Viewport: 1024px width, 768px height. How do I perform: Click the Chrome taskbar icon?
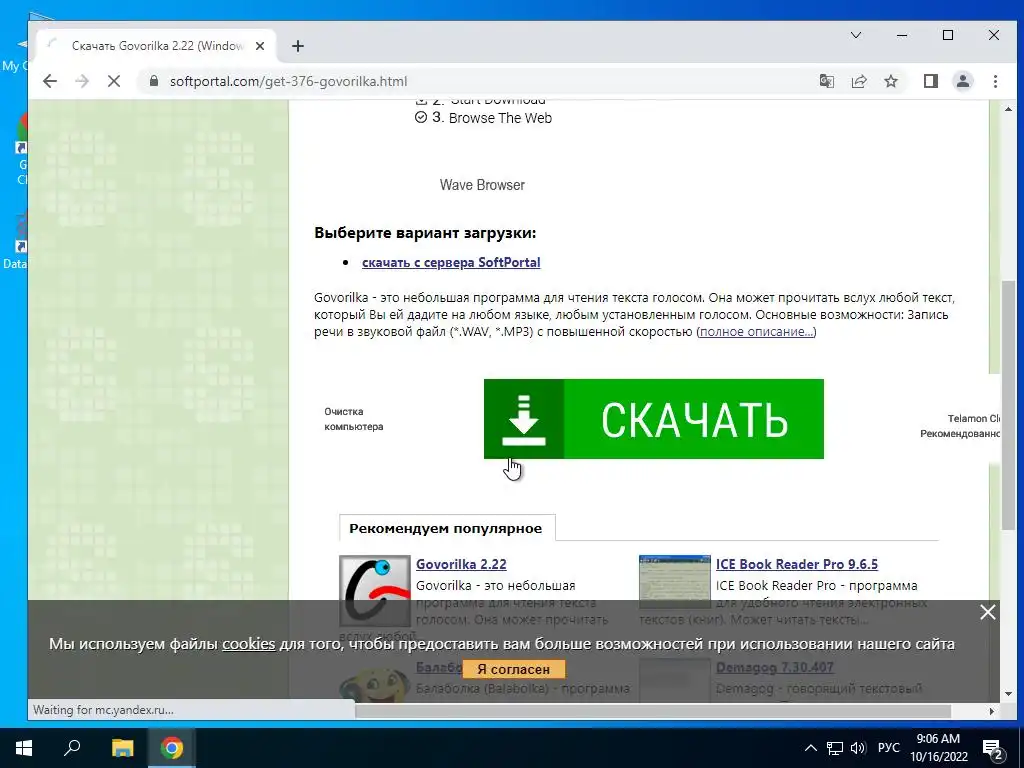(172, 748)
